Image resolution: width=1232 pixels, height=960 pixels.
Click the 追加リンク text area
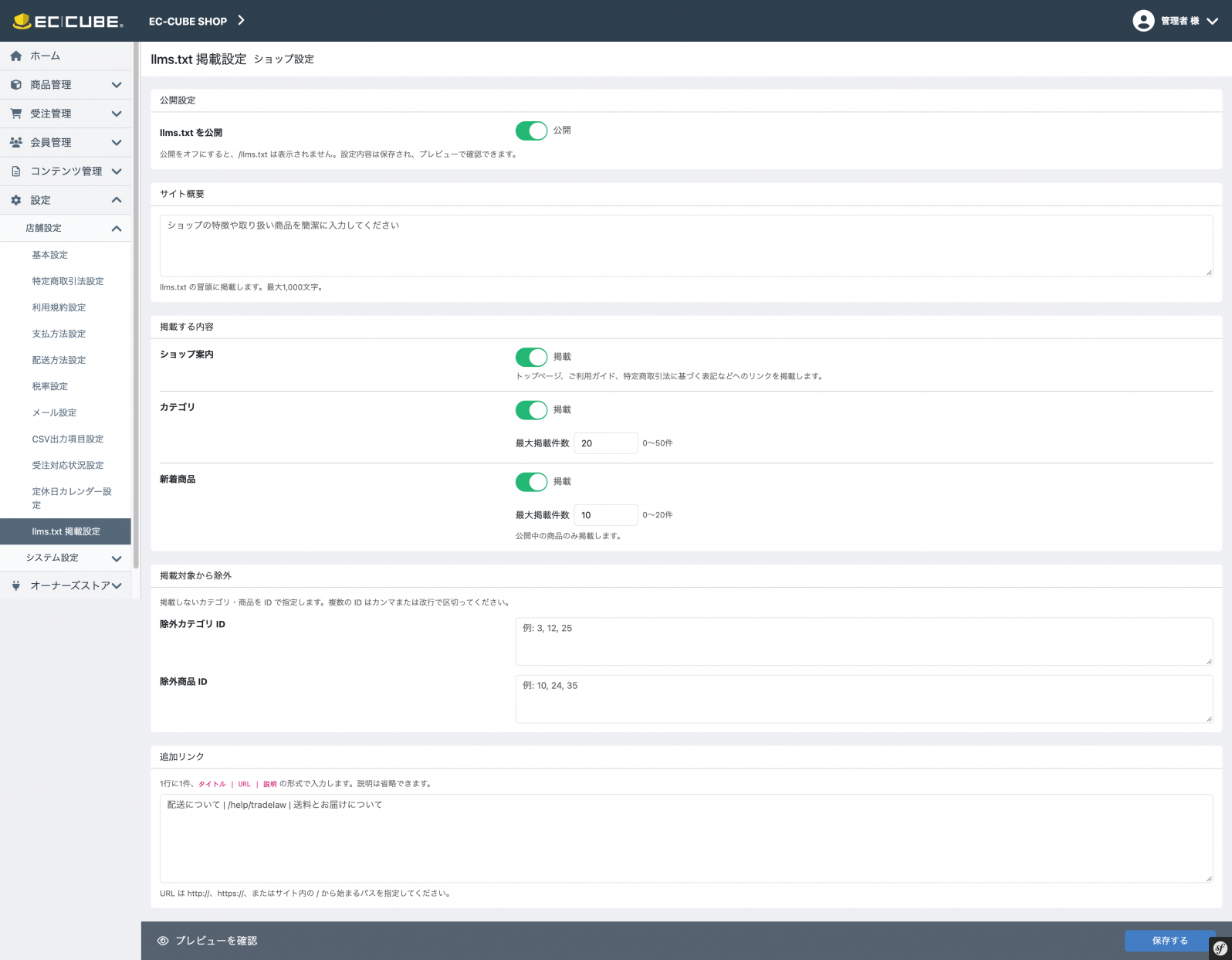tap(686, 839)
